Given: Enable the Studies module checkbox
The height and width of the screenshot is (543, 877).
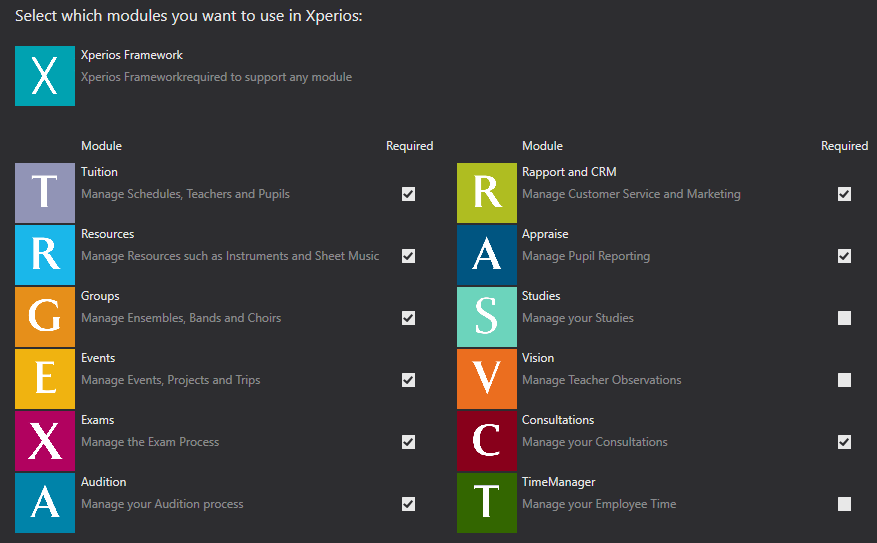Looking at the screenshot, I should (x=844, y=318).
